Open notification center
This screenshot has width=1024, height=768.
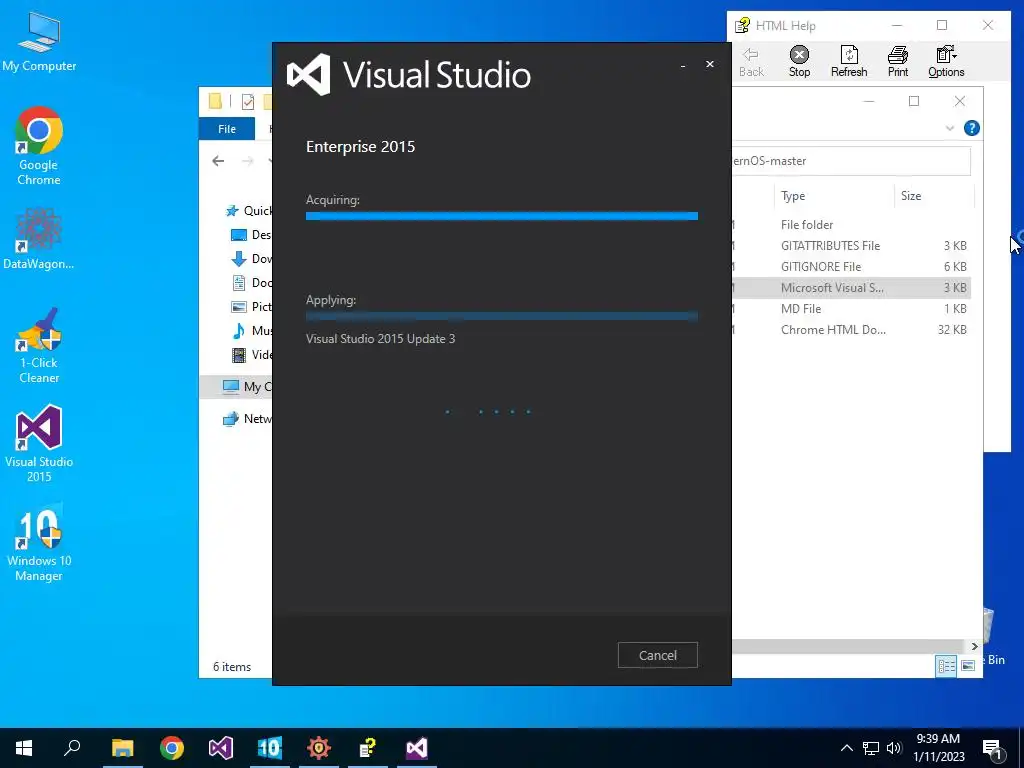click(x=993, y=748)
